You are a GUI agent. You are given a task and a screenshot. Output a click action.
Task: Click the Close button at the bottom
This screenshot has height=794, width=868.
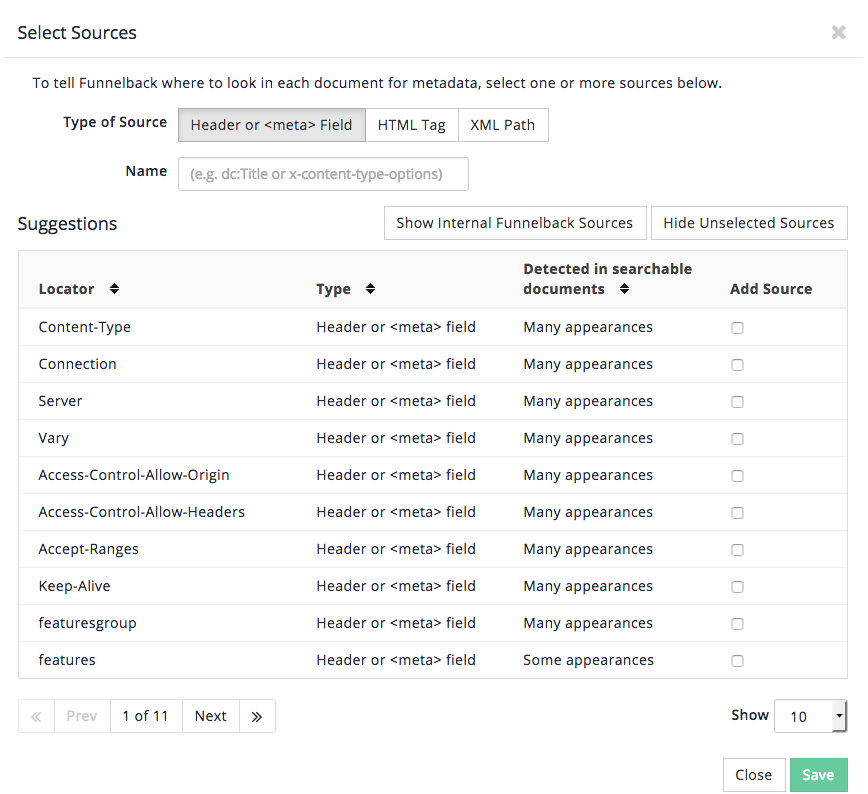pyautogui.click(x=753, y=775)
